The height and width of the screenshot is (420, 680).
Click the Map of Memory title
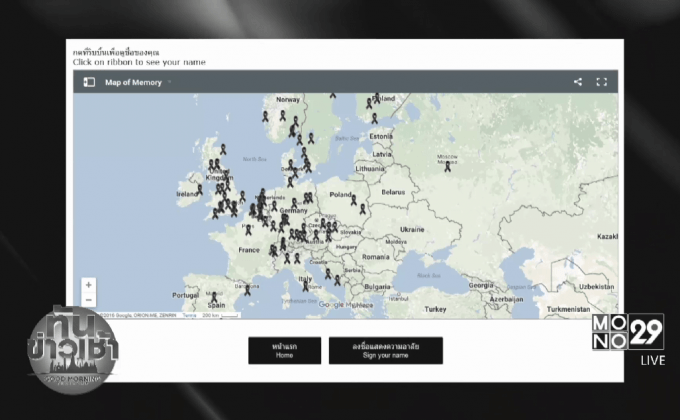pyautogui.click(x=133, y=82)
